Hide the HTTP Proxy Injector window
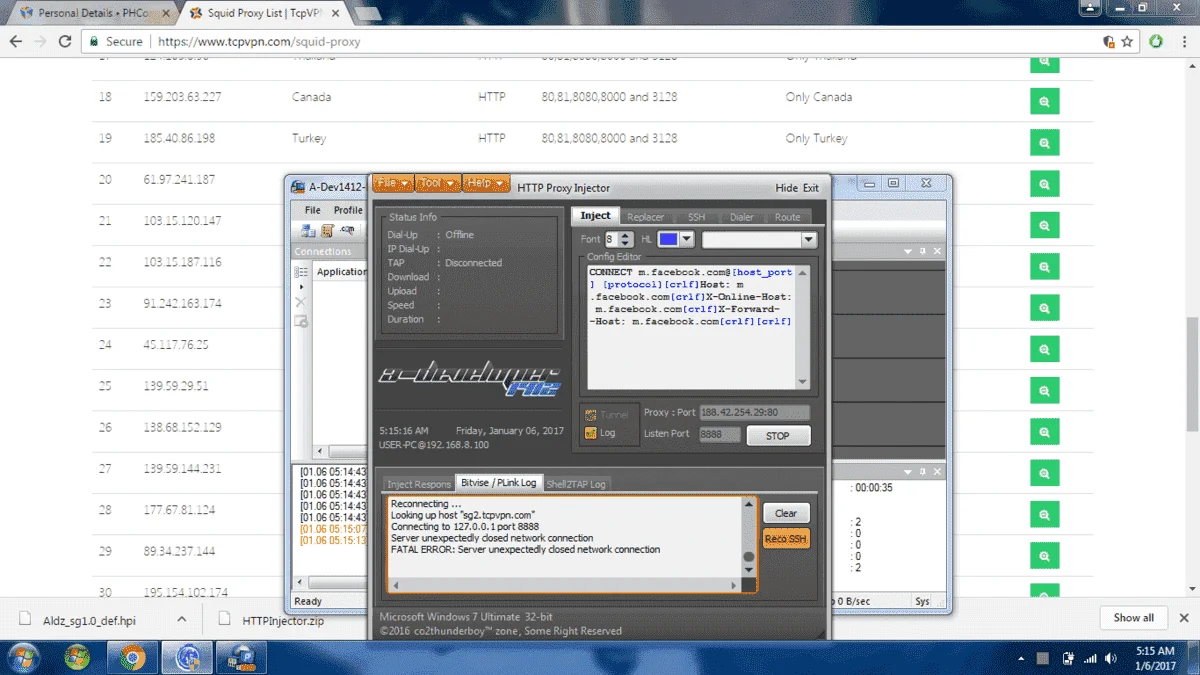The height and width of the screenshot is (675, 1200). [786, 188]
